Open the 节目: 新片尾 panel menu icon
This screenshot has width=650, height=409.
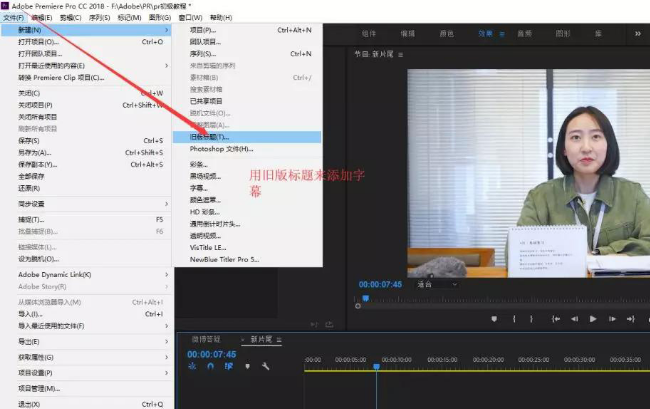pos(400,54)
